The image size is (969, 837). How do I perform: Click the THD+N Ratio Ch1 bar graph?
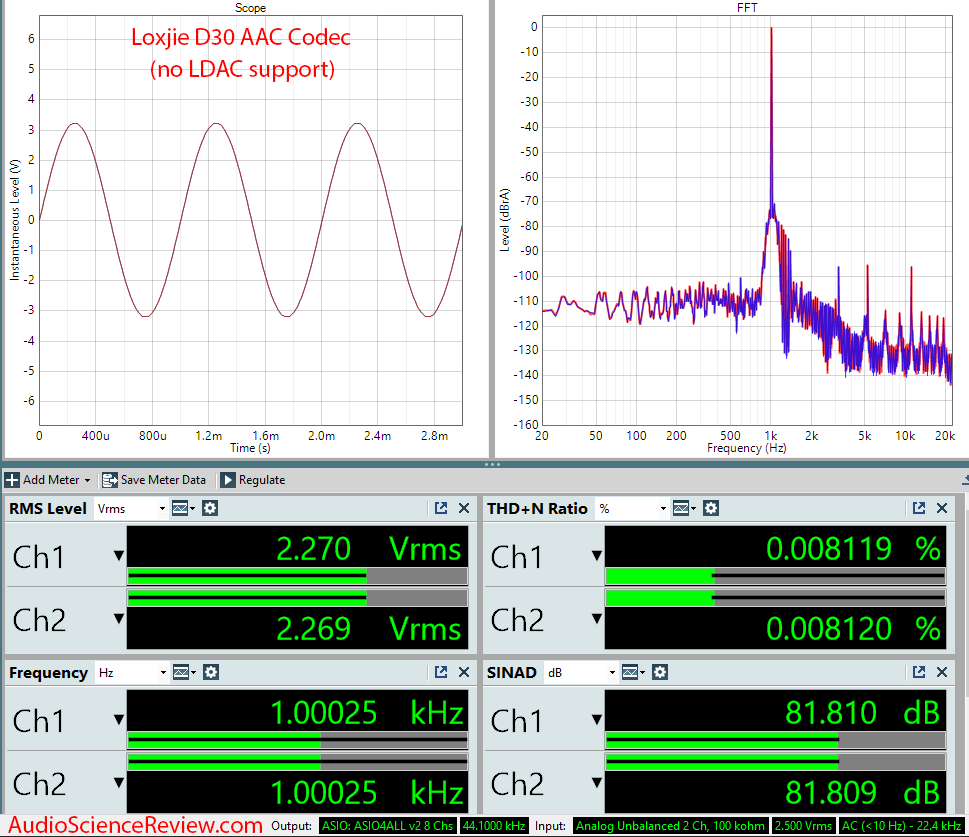[x=775, y=577]
